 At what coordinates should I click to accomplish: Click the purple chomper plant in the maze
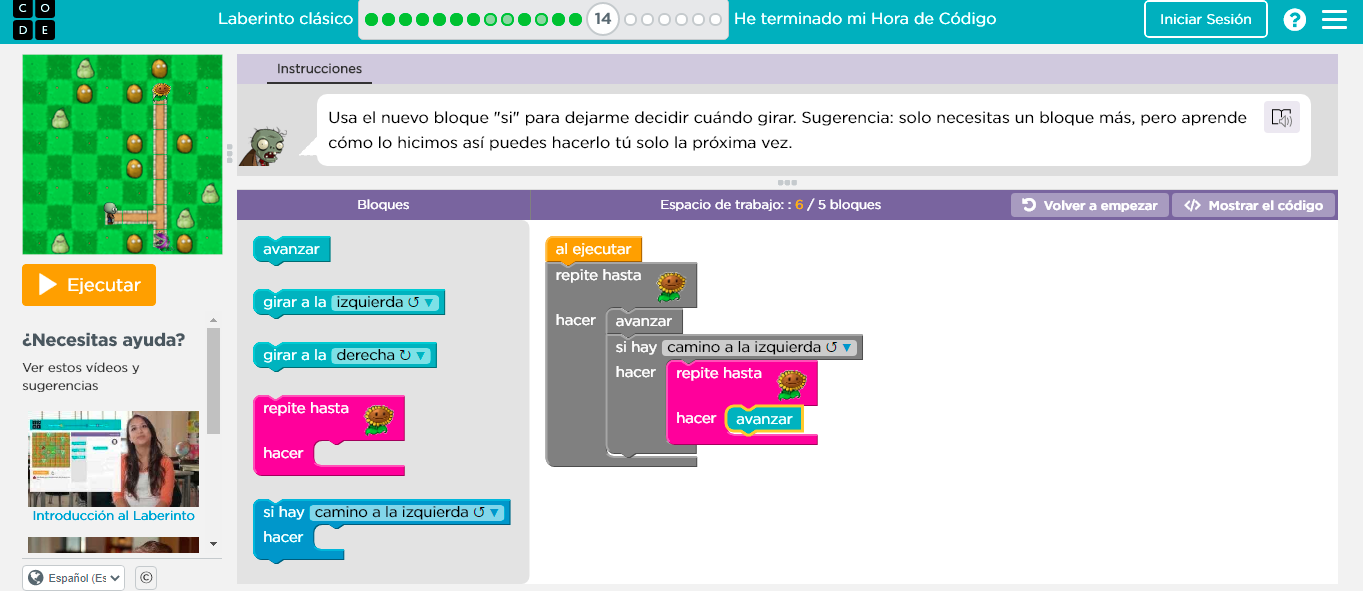160,240
